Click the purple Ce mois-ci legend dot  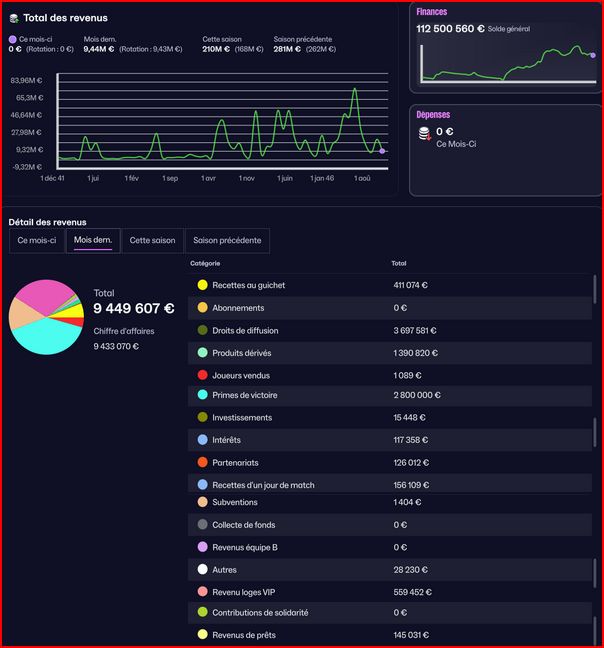point(12,39)
